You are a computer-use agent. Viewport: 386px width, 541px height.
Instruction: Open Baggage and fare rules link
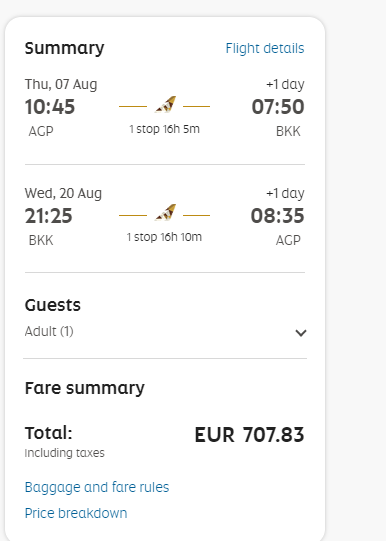point(97,487)
